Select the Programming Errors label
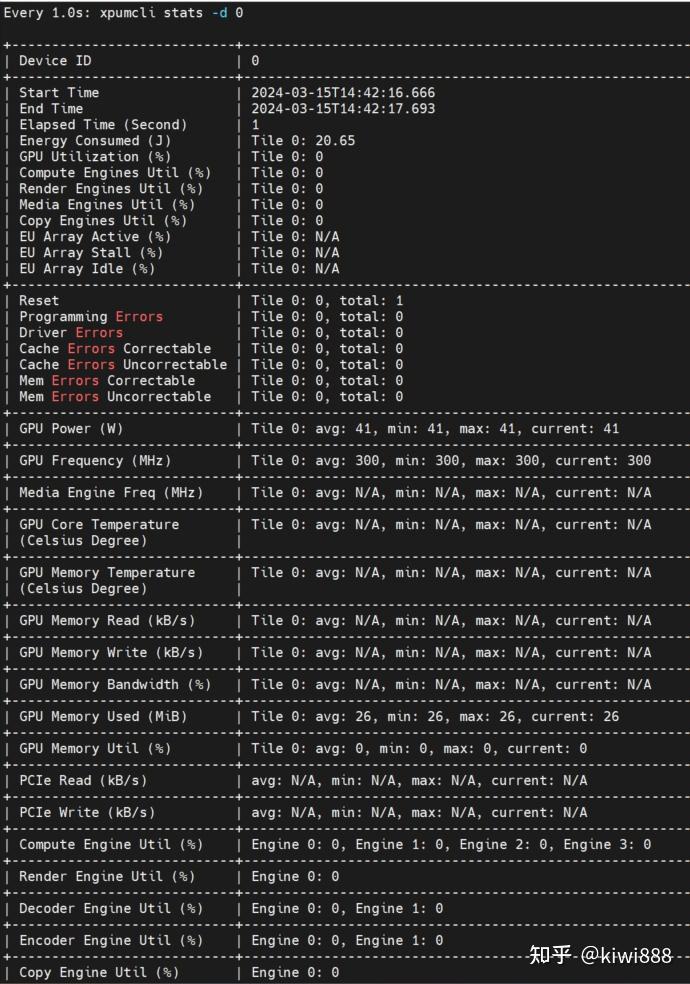Viewport: 690px width, 984px height. (91, 317)
